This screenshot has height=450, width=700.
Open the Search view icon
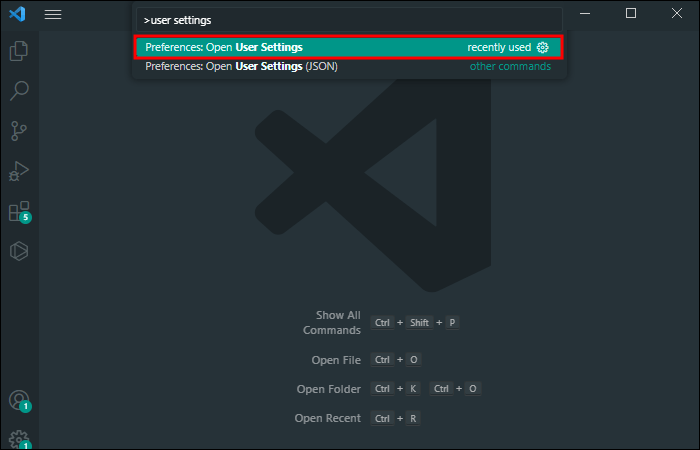pos(19,91)
